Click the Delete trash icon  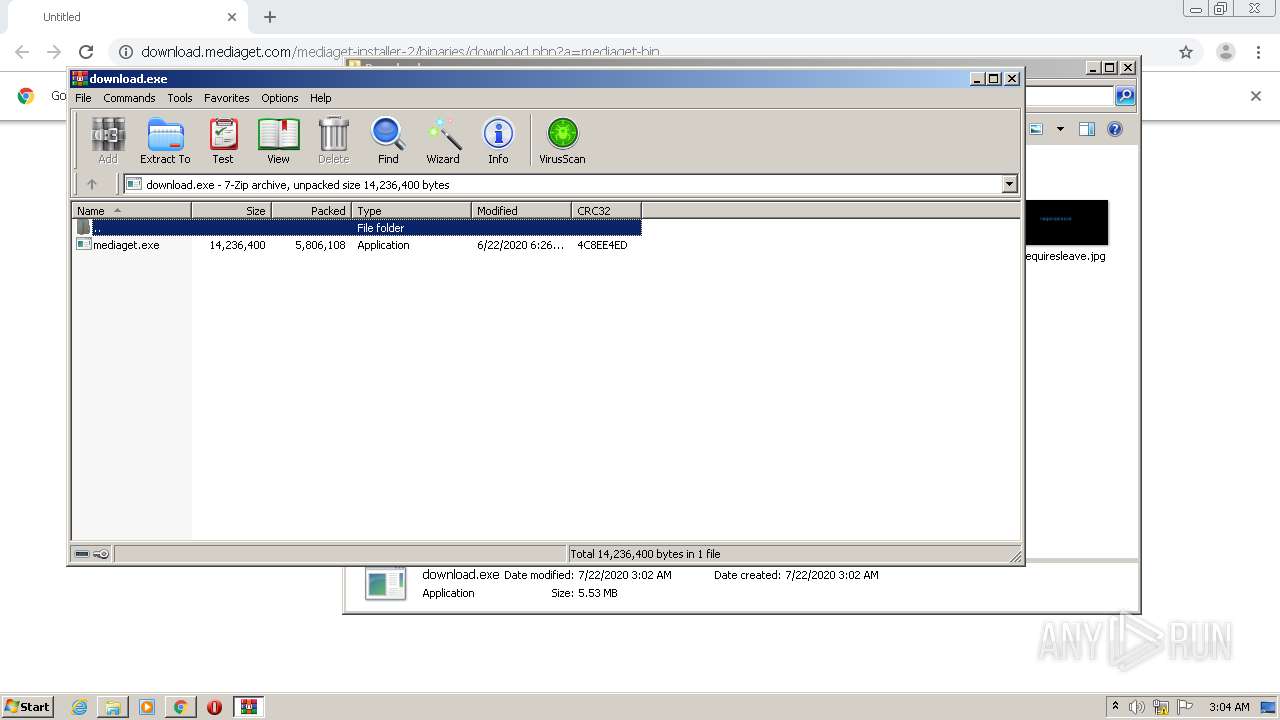pos(333,140)
